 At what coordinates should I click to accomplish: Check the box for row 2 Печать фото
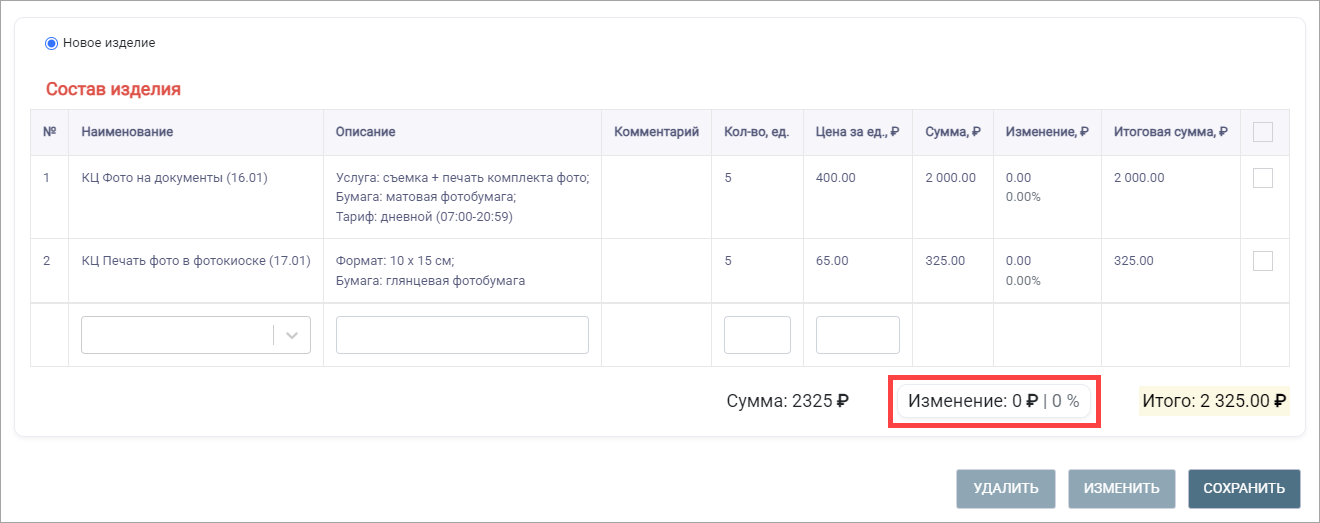tap(1263, 261)
